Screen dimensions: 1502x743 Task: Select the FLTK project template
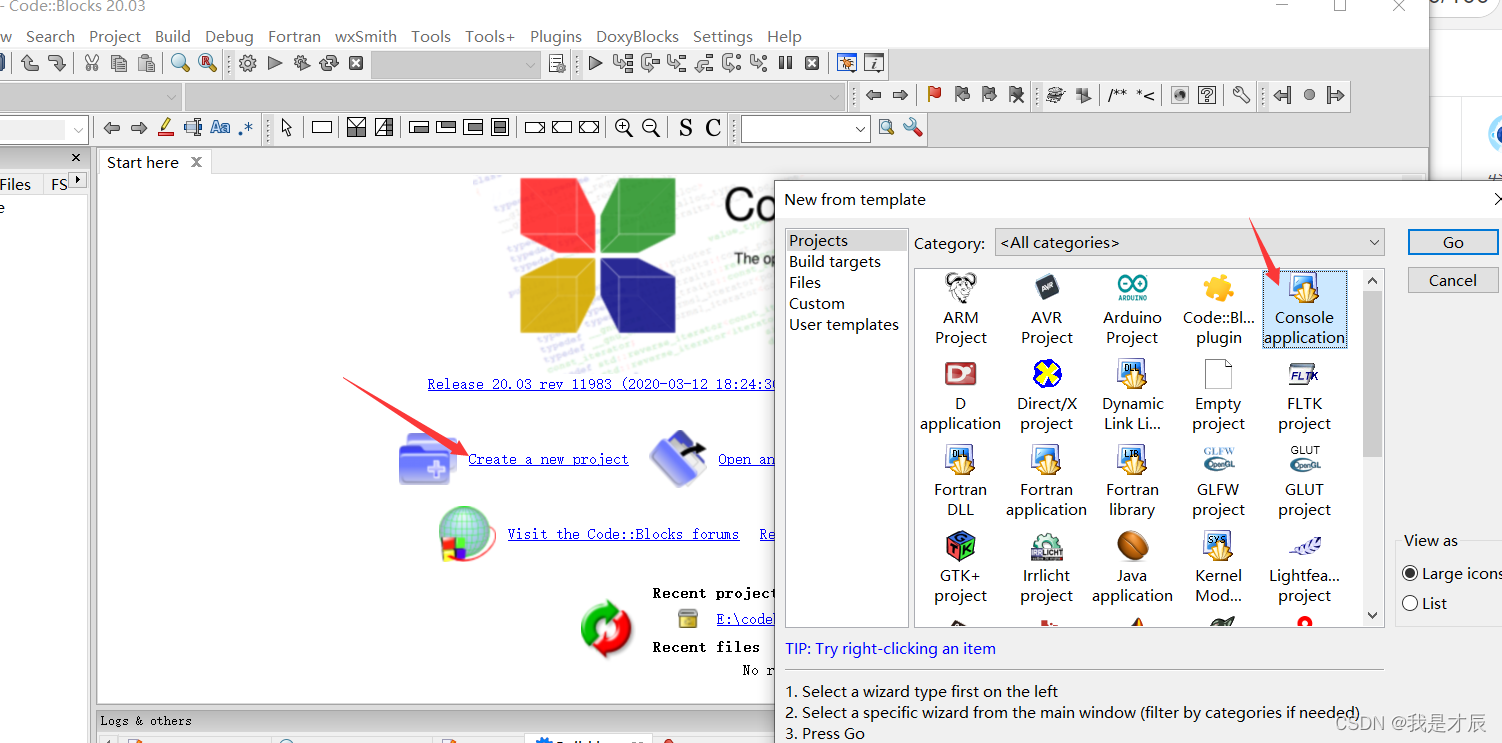(x=1304, y=395)
